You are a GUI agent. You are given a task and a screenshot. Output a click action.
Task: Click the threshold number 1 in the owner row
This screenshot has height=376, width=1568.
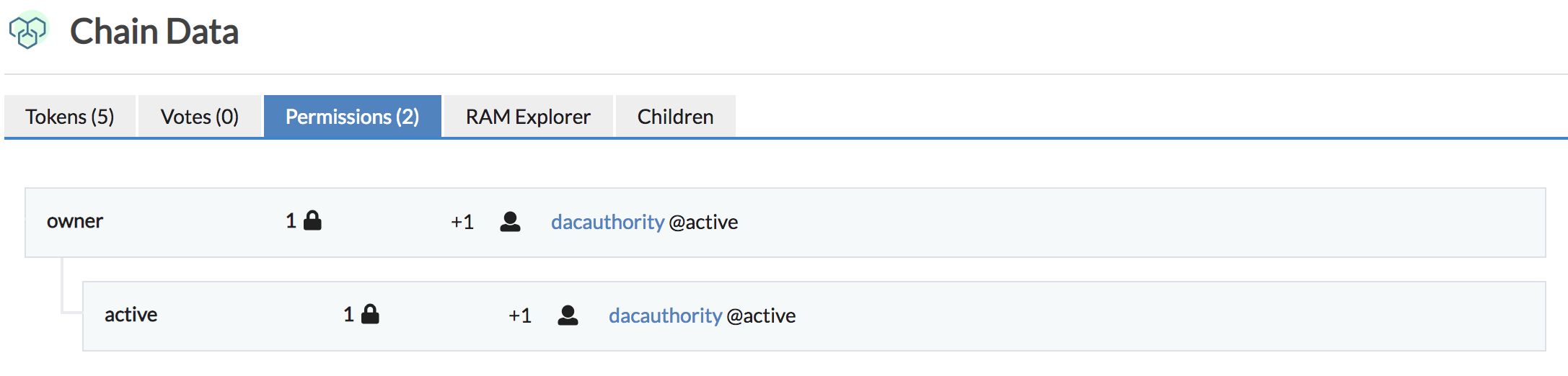coord(291,220)
